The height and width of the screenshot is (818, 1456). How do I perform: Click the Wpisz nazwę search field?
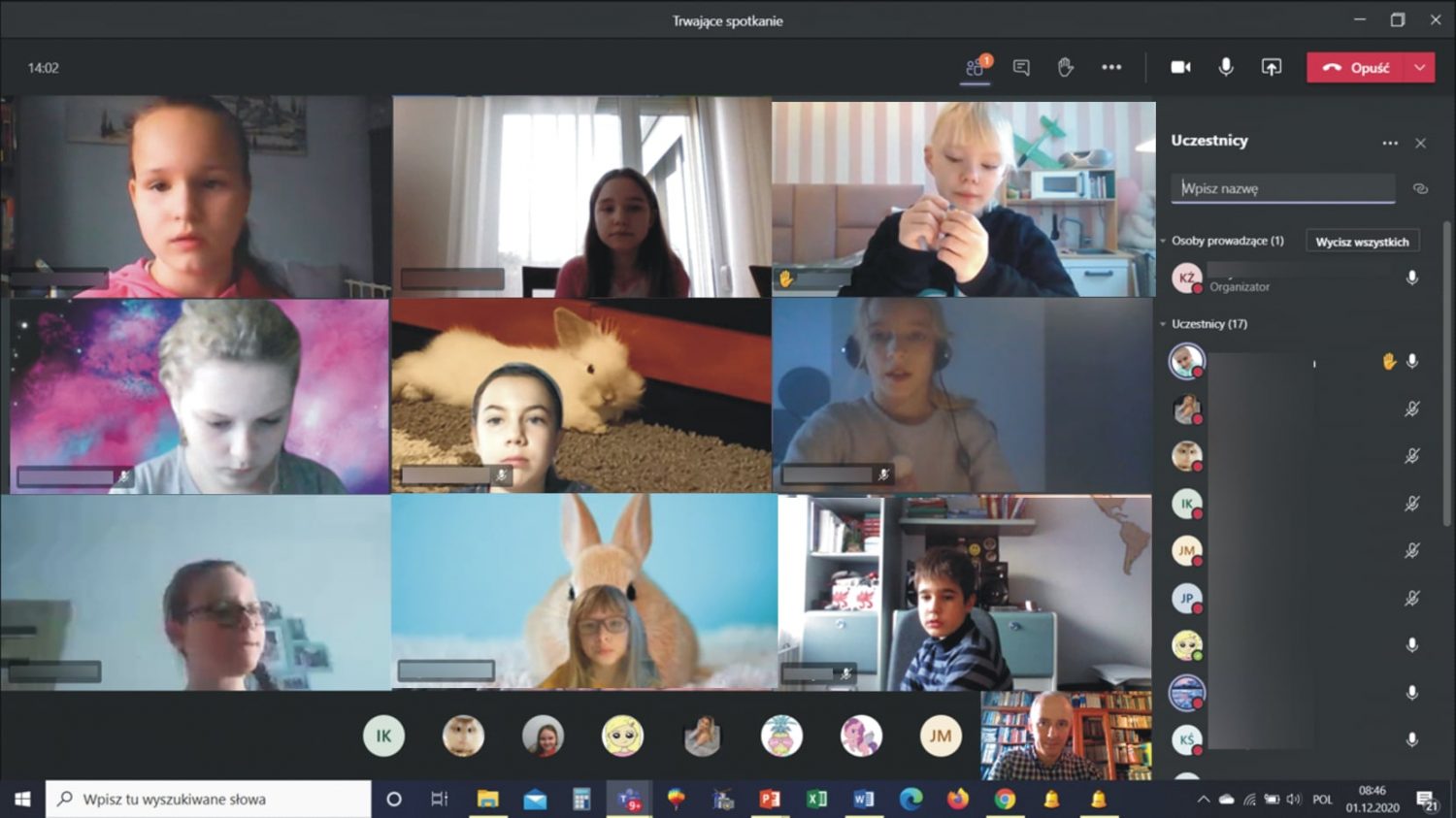(x=1282, y=188)
